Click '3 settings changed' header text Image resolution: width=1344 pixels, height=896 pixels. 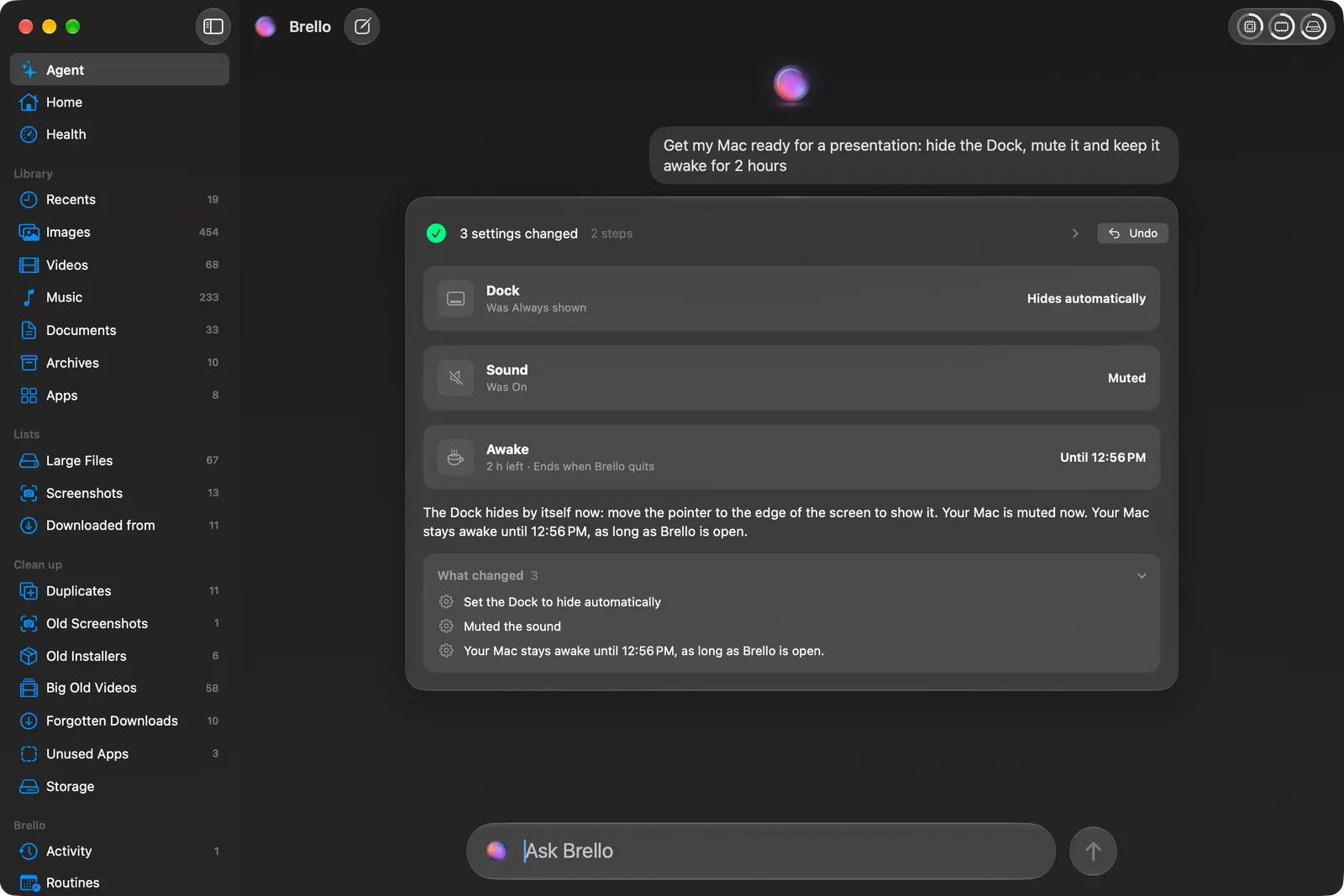tap(518, 233)
